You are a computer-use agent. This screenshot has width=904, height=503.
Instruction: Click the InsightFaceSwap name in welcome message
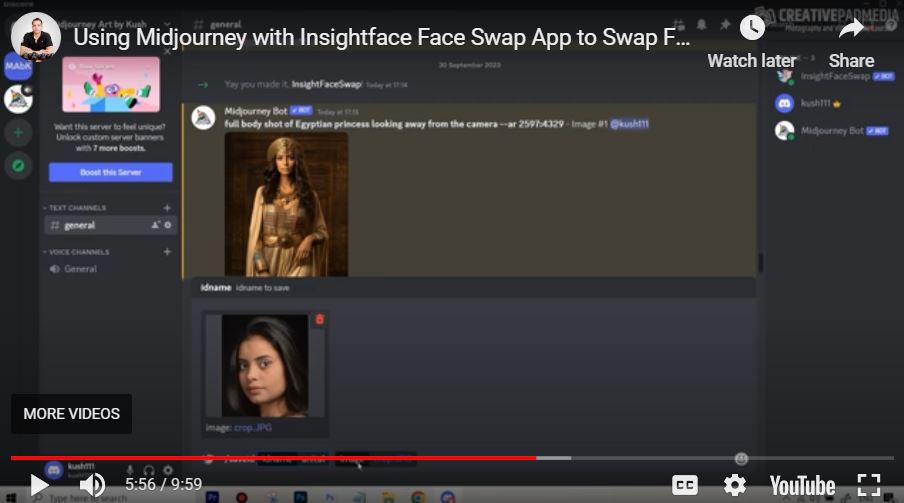(326, 84)
